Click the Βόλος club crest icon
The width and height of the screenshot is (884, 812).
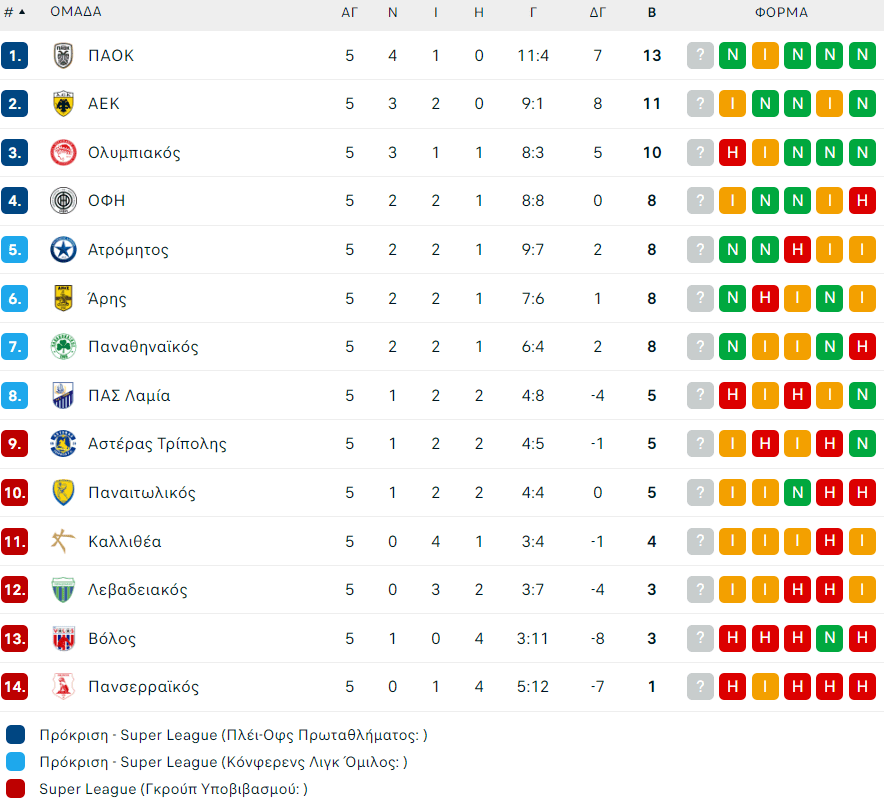(x=64, y=638)
